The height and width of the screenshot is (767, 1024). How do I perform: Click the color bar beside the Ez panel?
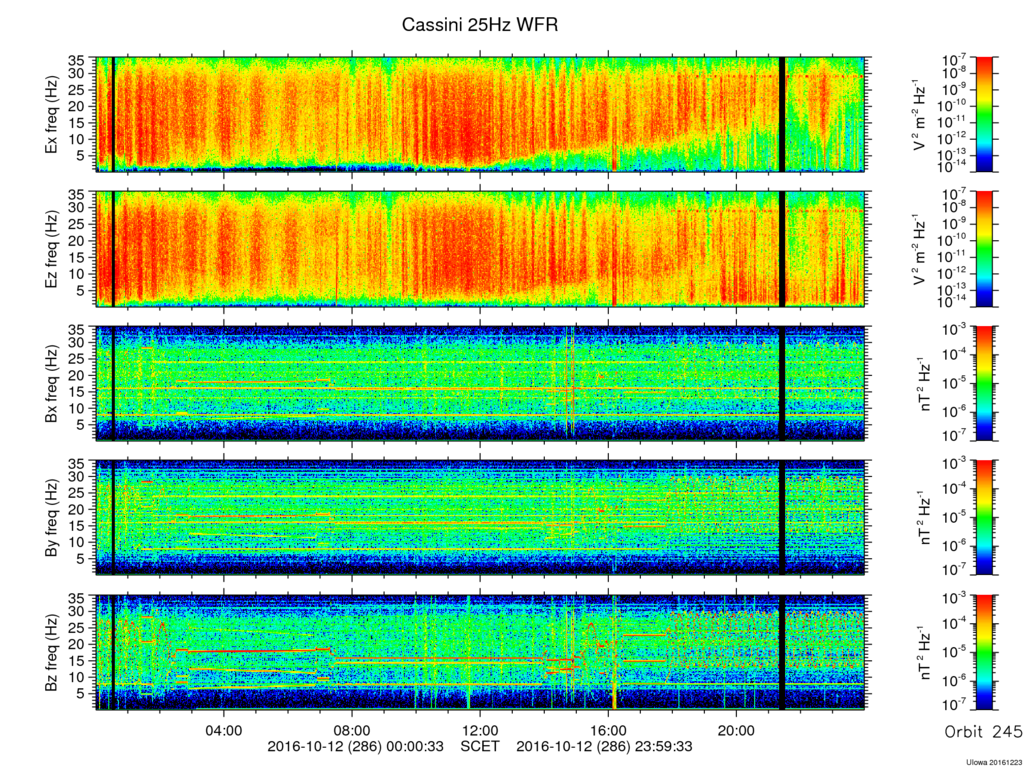click(985, 249)
